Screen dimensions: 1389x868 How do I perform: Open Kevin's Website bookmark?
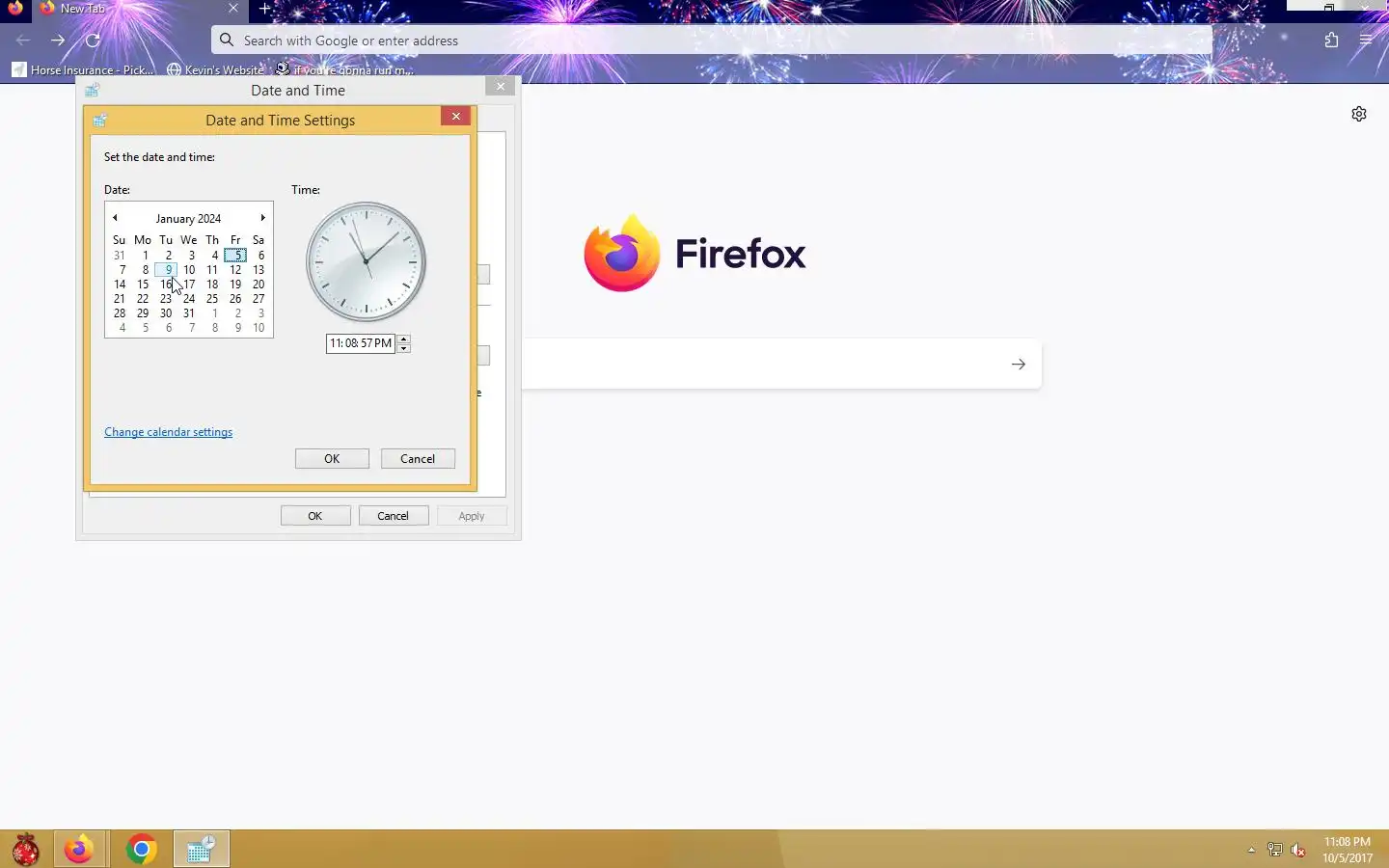[215, 69]
